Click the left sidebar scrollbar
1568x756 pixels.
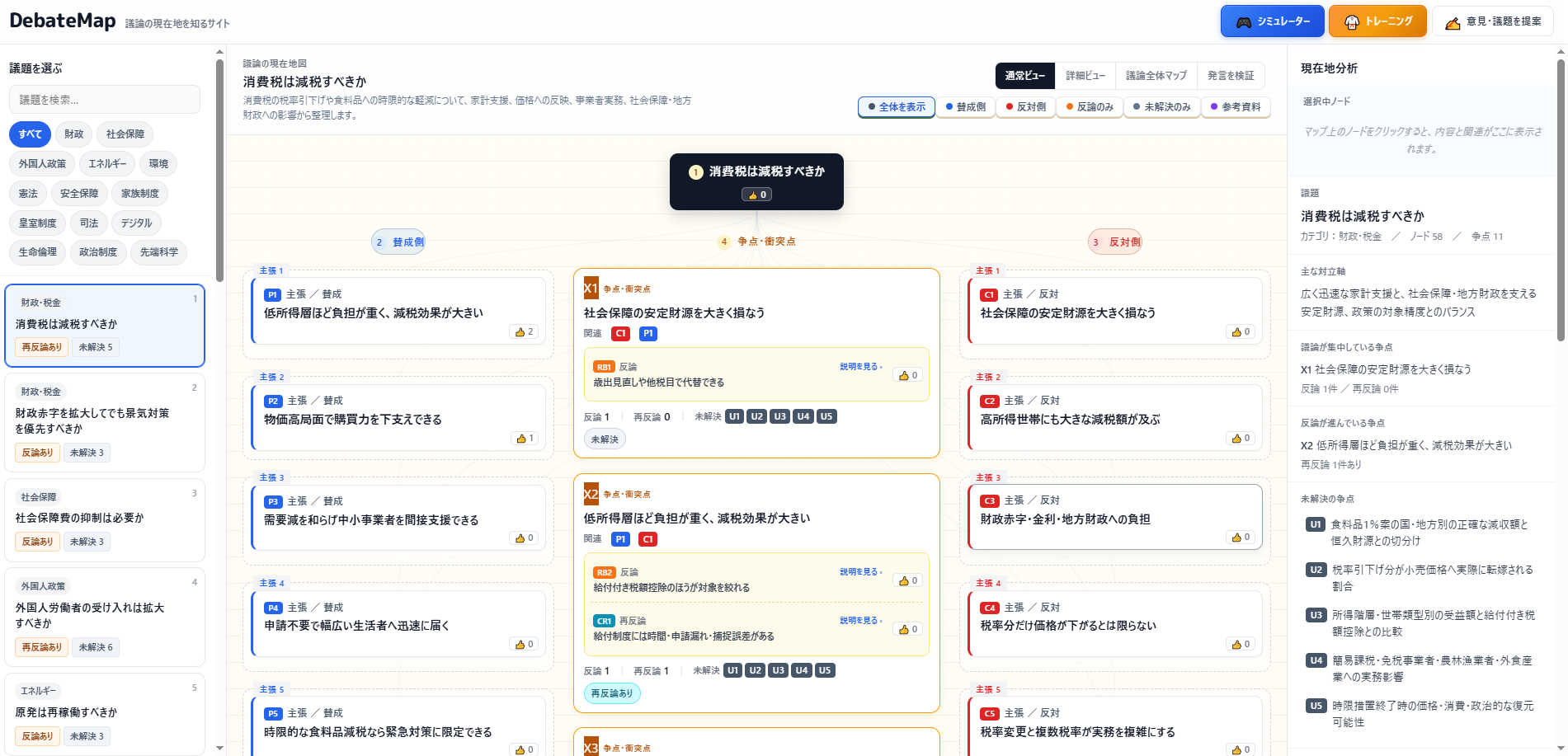pyautogui.click(x=219, y=169)
